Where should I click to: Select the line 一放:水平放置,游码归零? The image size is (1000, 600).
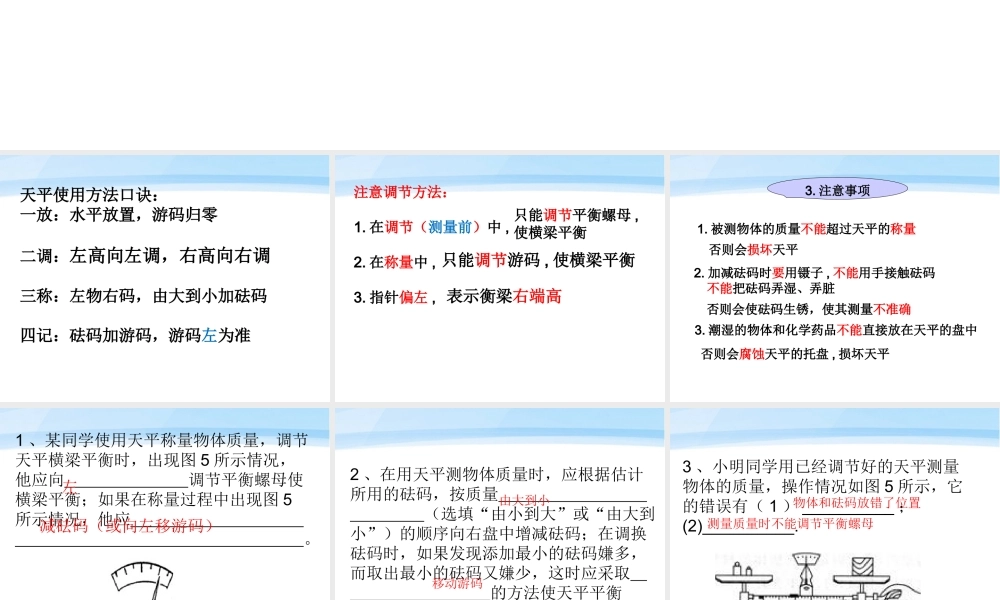click(119, 214)
